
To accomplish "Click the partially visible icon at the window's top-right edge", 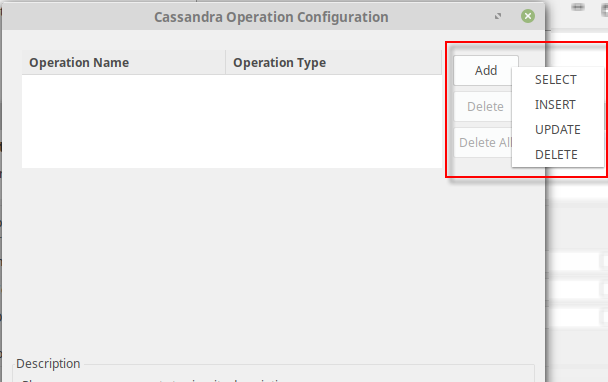I will coord(605,10).
